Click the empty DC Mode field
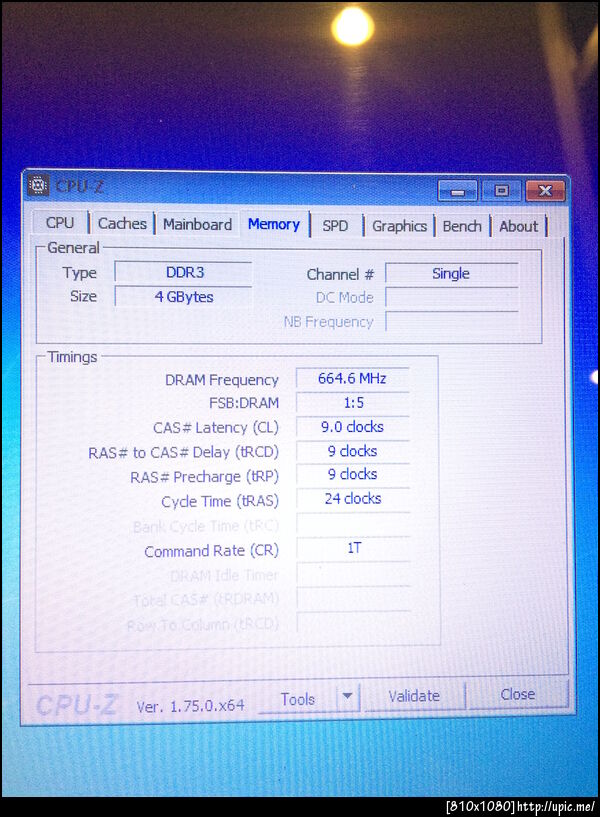 [x=452, y=298]
